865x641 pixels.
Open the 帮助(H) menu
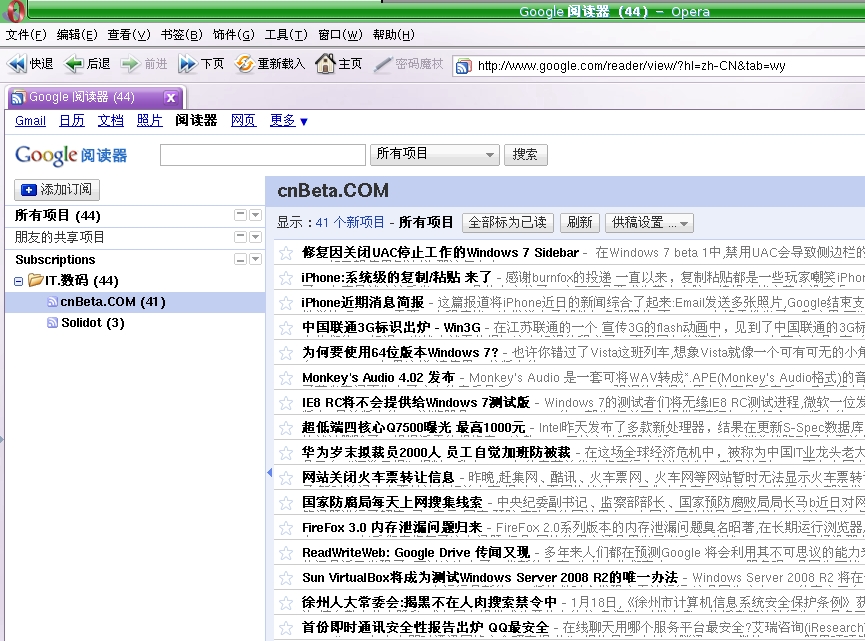[x=393, y=35]
